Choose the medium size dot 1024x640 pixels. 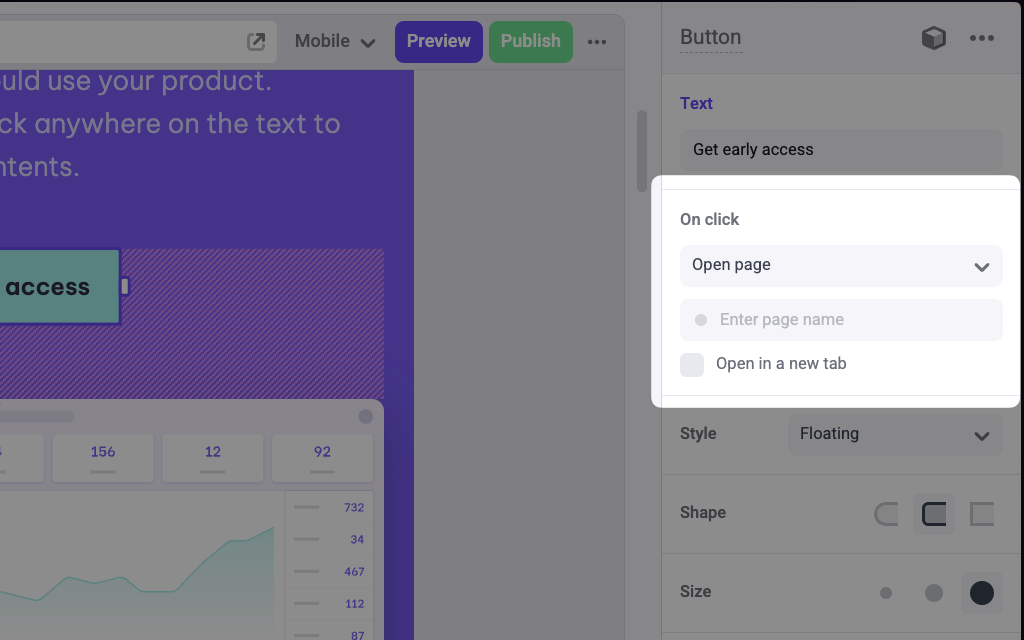934,593
